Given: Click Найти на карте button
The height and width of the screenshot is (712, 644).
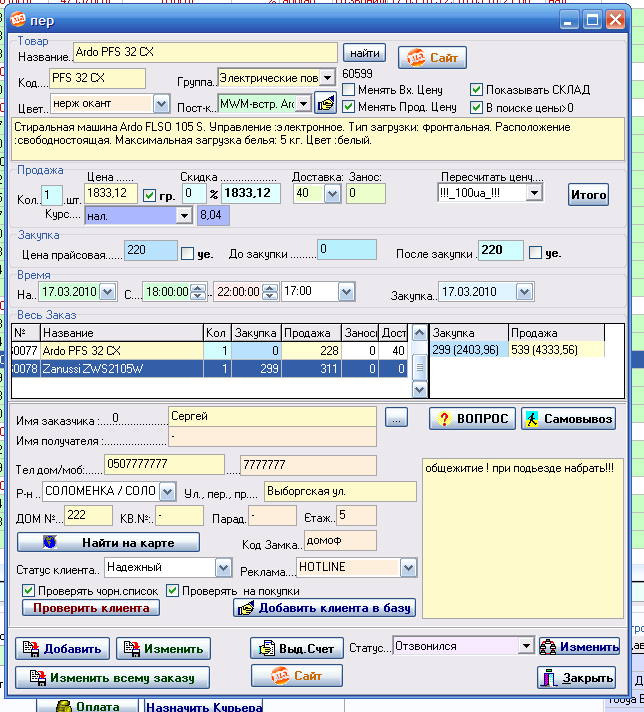Looking at the screenshot, I should [108, 543].
